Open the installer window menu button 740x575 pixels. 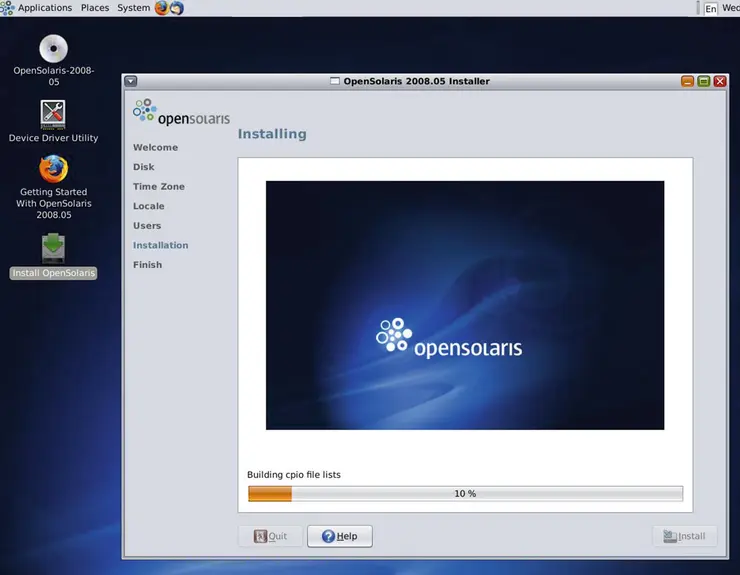(x=131, y=81)
